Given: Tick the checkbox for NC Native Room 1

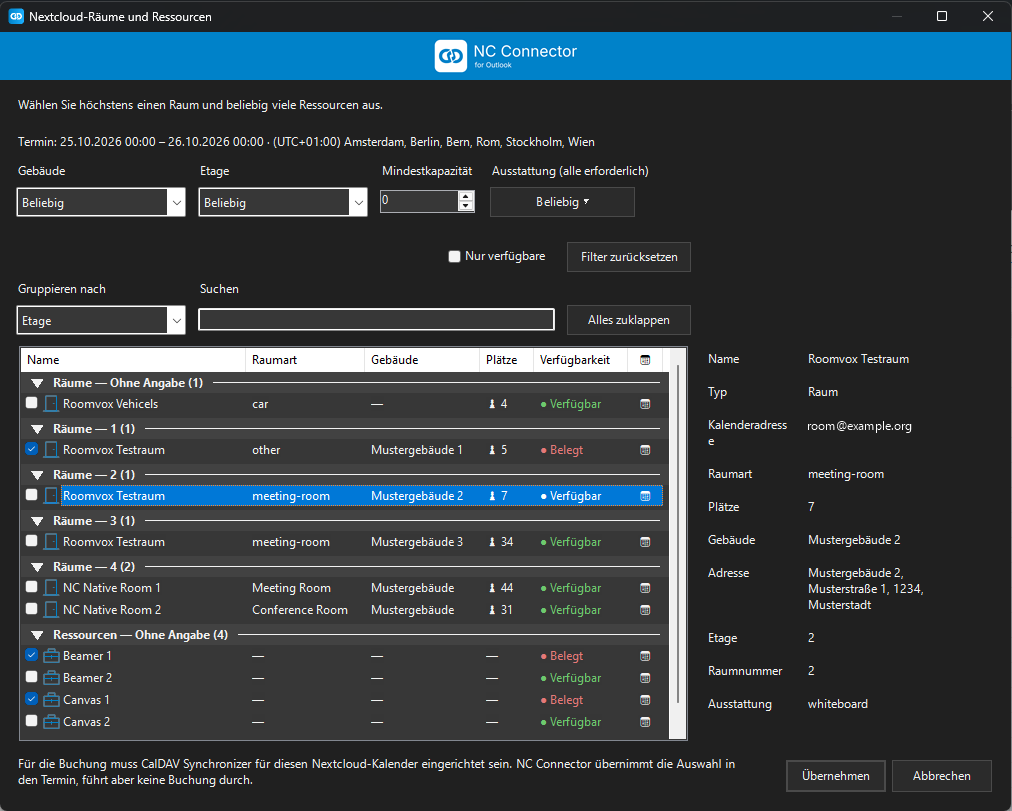Looking at the screenshot, I should point(32,586).
